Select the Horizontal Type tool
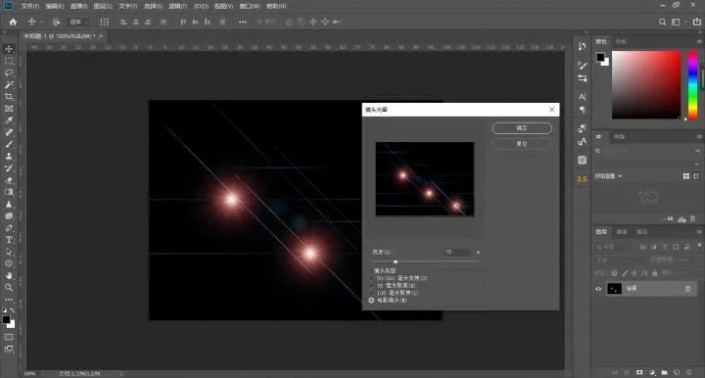The image size is (705, 378). click(x=9, y=240)
